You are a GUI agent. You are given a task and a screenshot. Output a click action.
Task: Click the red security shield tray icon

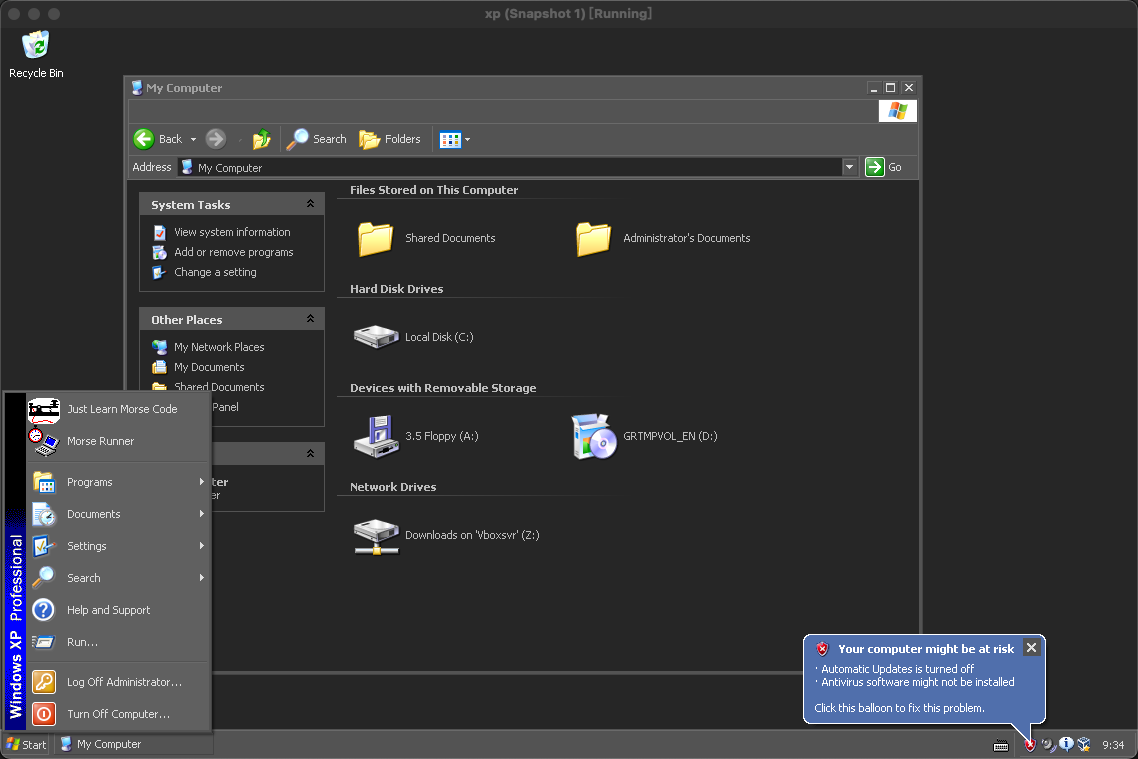click(1030, 745)
